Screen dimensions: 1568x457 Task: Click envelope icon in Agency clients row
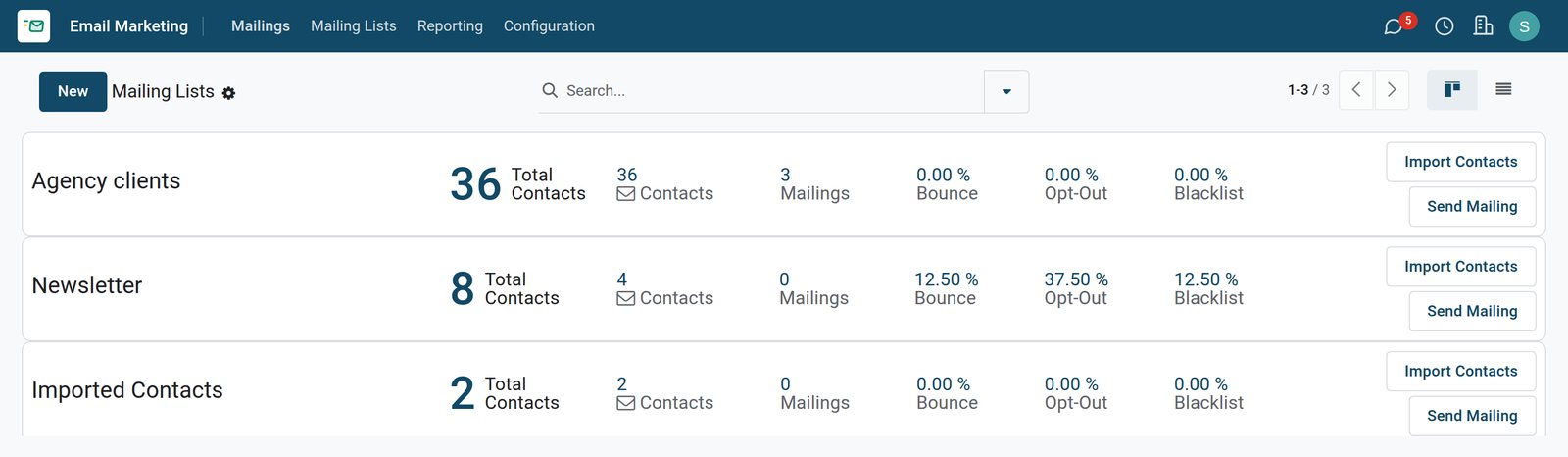pos(625,194)
